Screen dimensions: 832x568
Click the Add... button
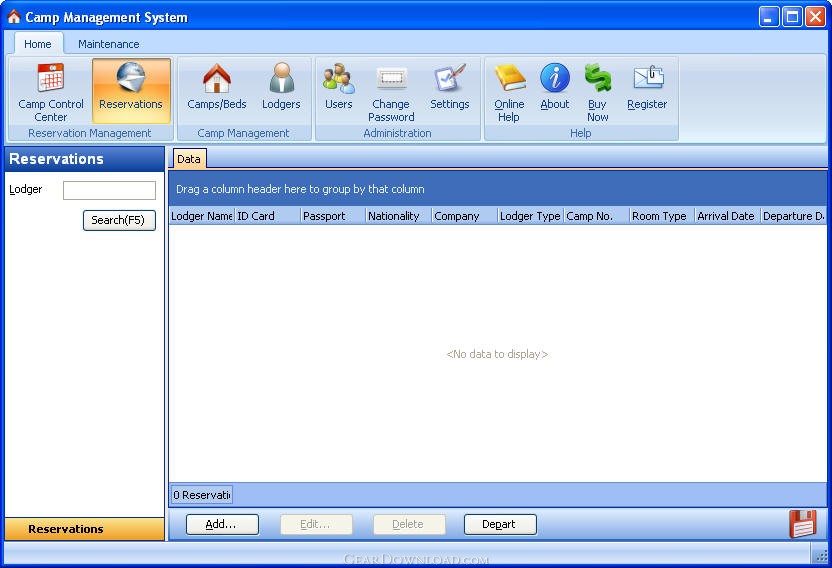(x=222, y=524)
